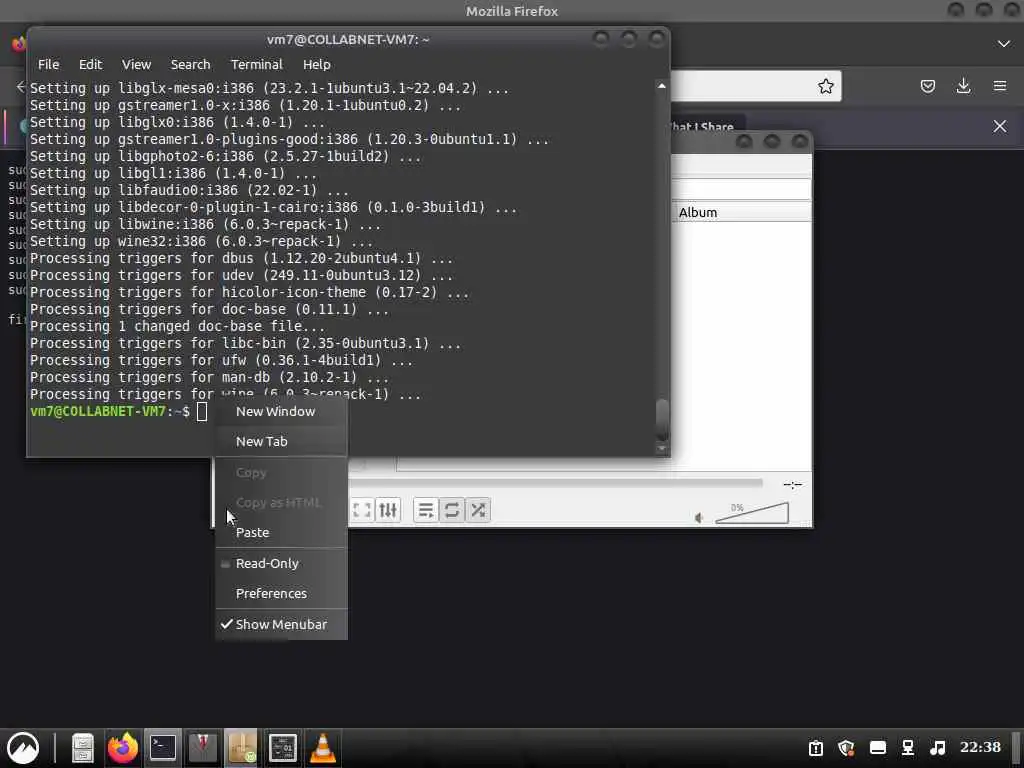Open the sound music-note tray icon
1024x768 pixels.
[x=938, y=748]
